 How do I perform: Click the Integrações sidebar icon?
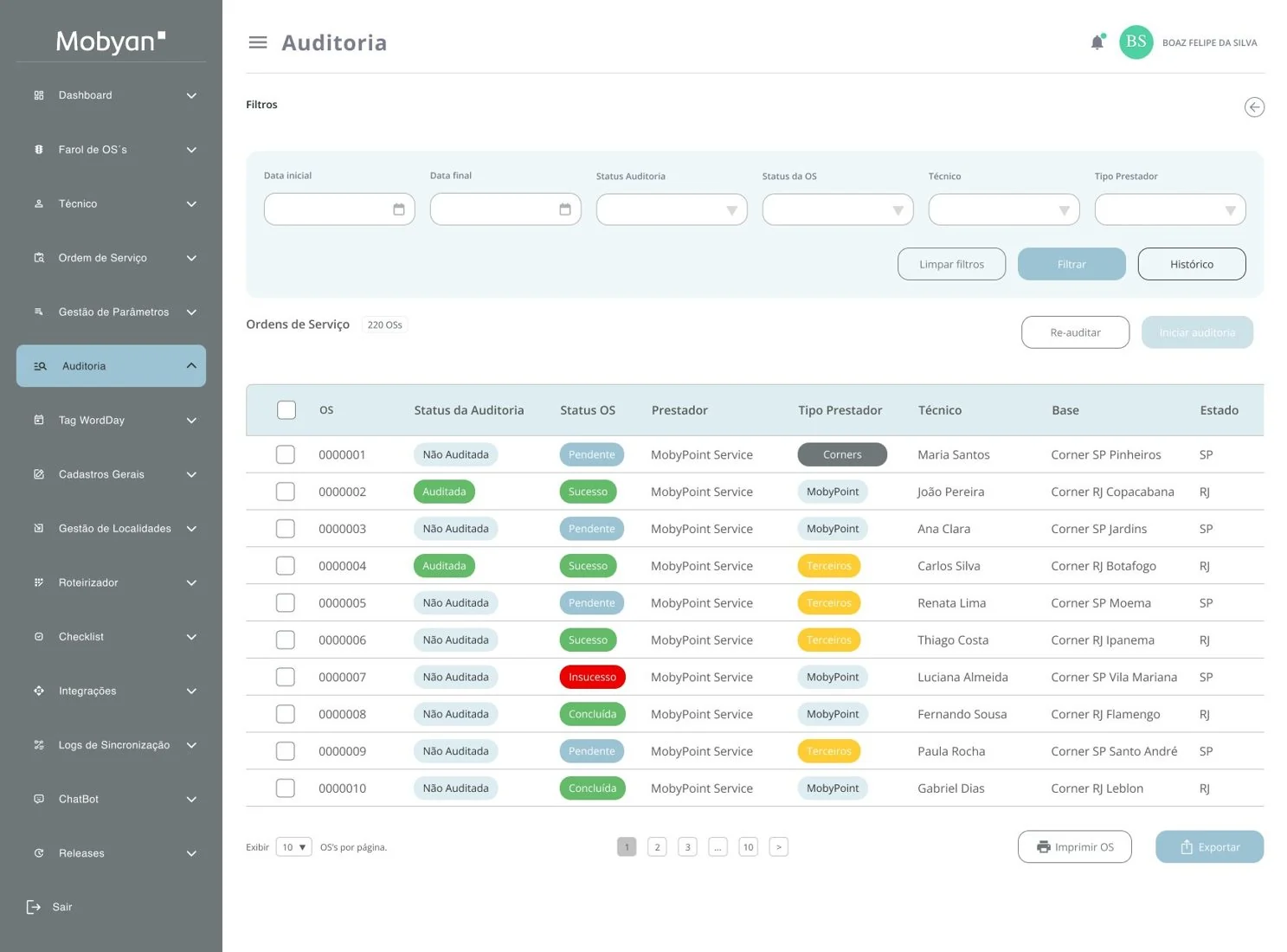coord(39,691)
